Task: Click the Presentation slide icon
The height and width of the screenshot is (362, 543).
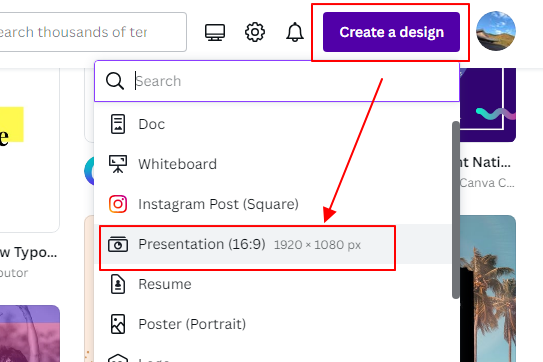Action: [118, 244]
